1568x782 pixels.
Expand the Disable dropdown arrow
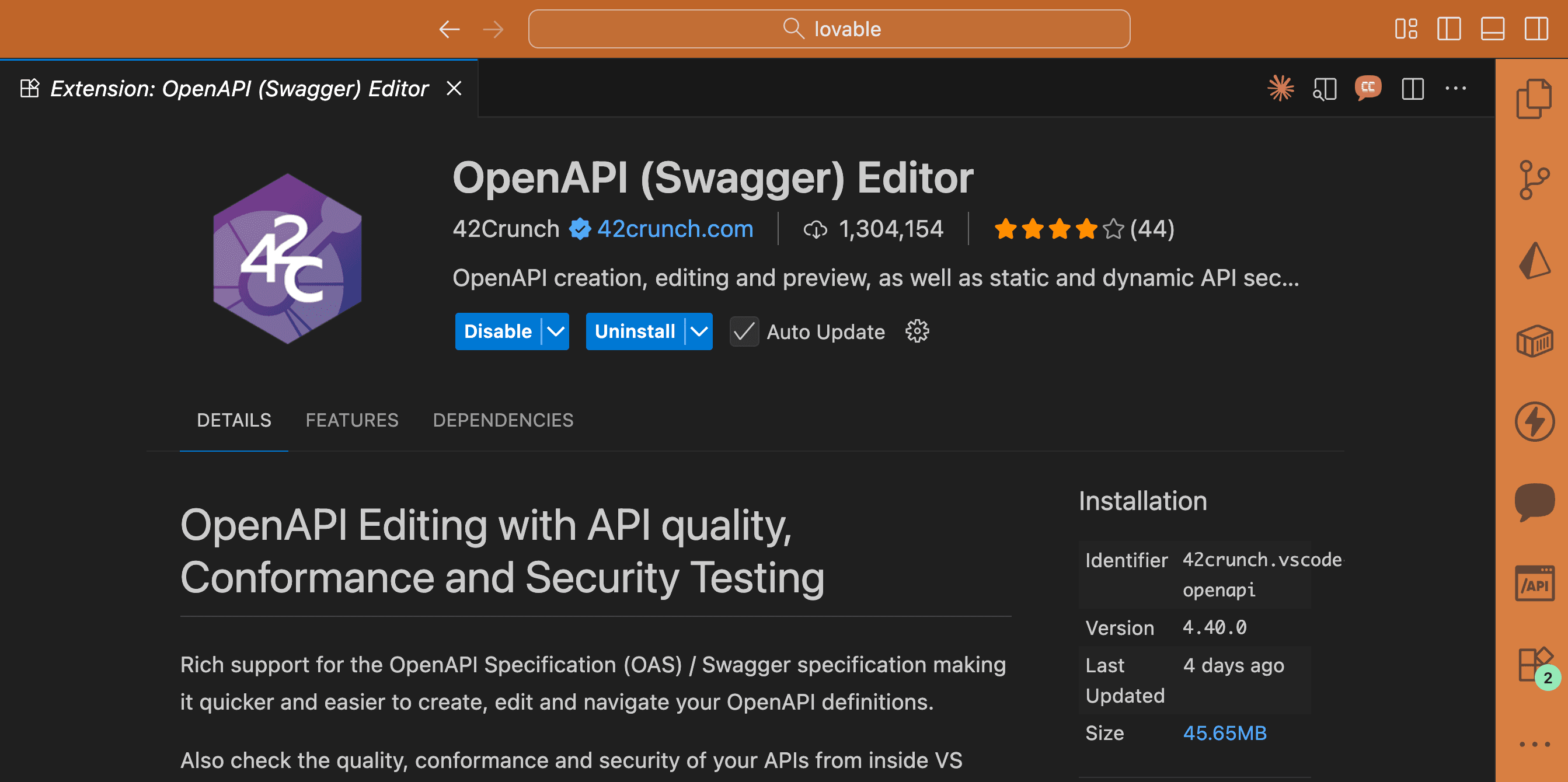tap(555, 331)
